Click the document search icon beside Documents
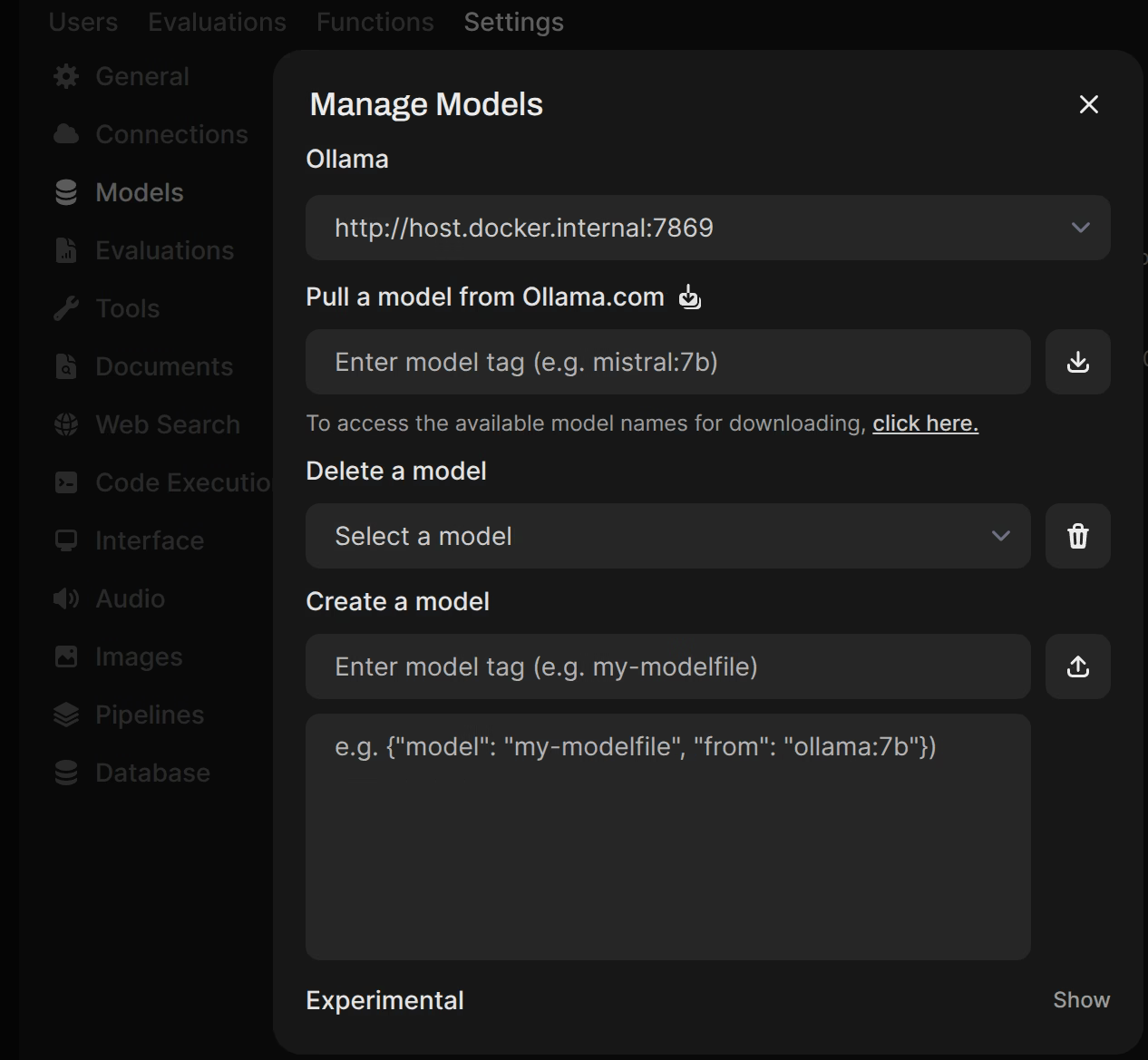The height and width of the screenshot is (1060, 1148). [66, 366]
